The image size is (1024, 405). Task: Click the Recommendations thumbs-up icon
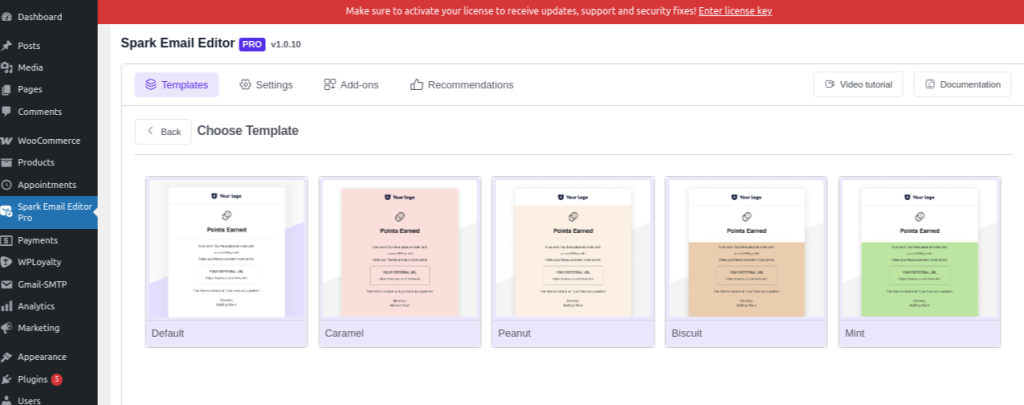[417, 84]
